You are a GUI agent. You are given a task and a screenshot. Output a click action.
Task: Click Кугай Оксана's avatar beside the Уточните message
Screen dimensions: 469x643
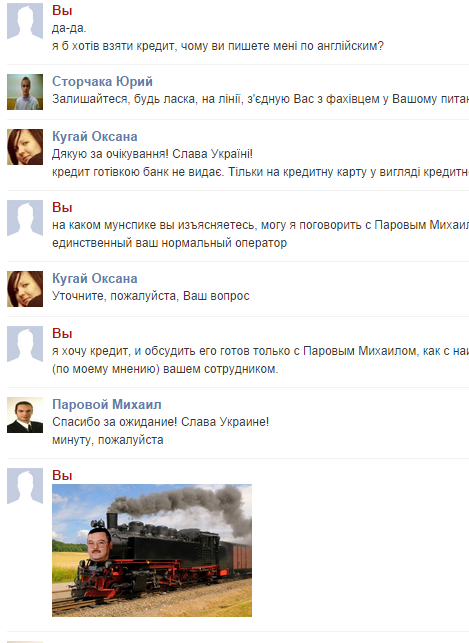tap(25, 289)
